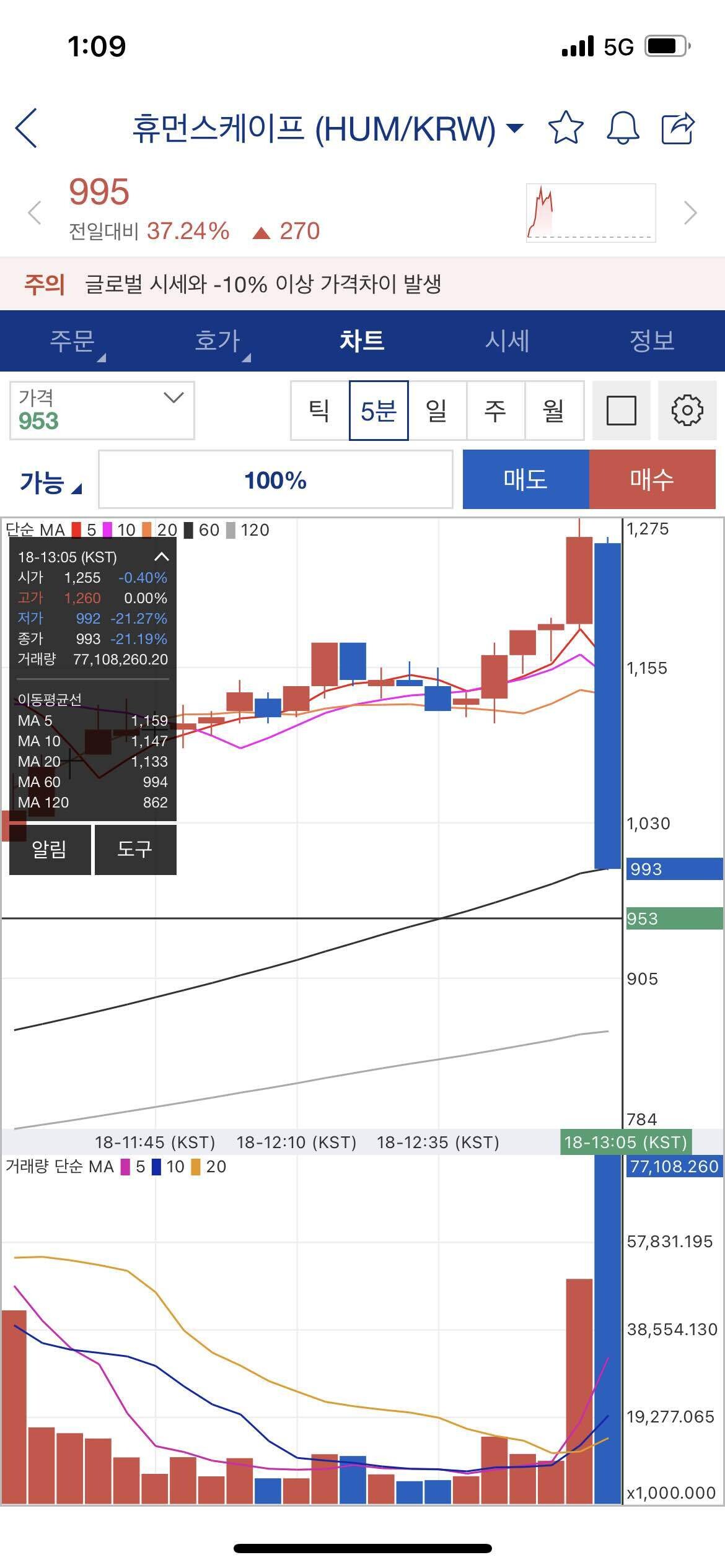Select the 5분 chart interval

click(378, 411)
